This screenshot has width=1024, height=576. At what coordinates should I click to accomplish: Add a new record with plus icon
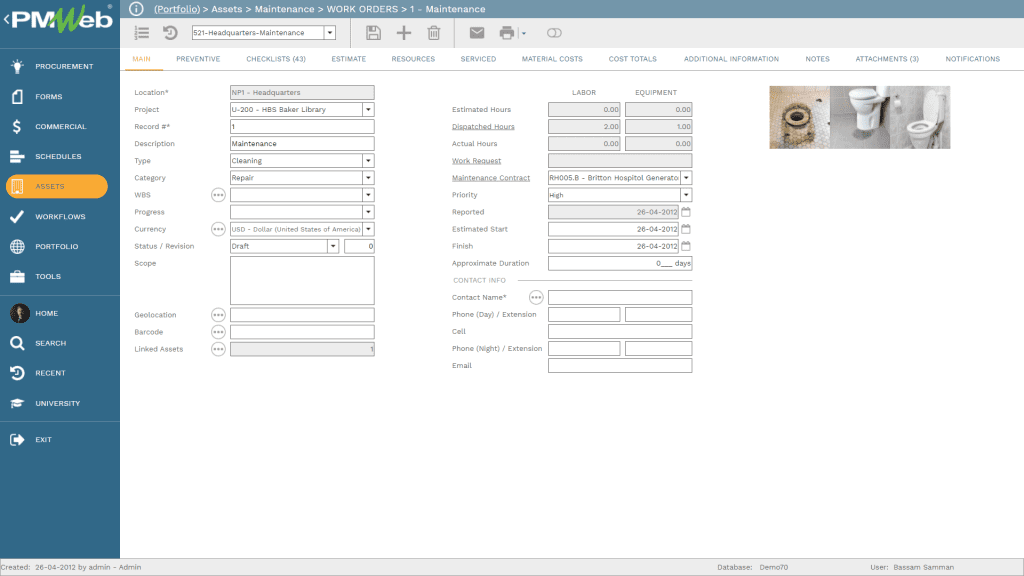click(404, 33)
